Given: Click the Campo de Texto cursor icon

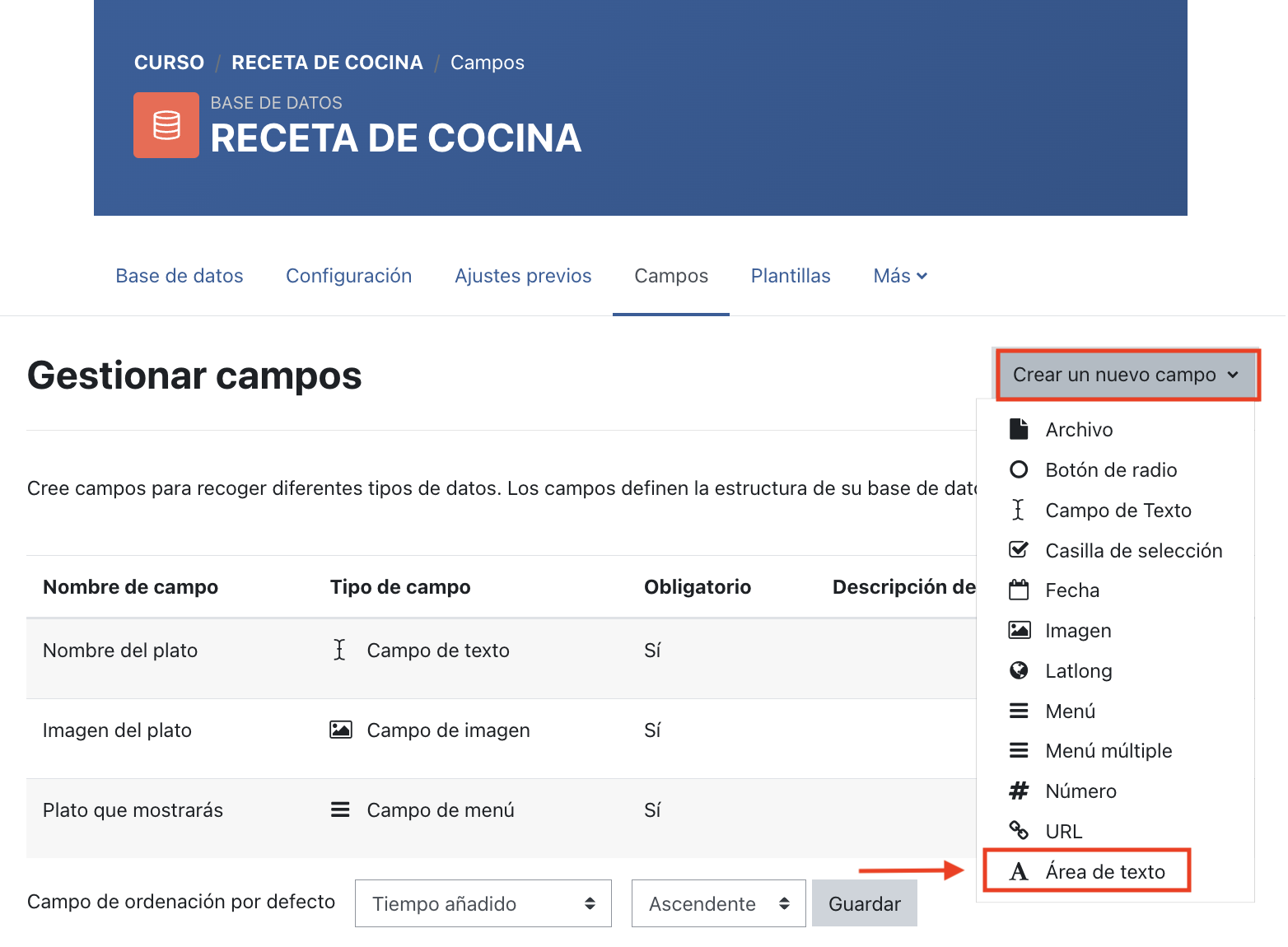Looking at the screenshot, I should tap(1019, 510).
